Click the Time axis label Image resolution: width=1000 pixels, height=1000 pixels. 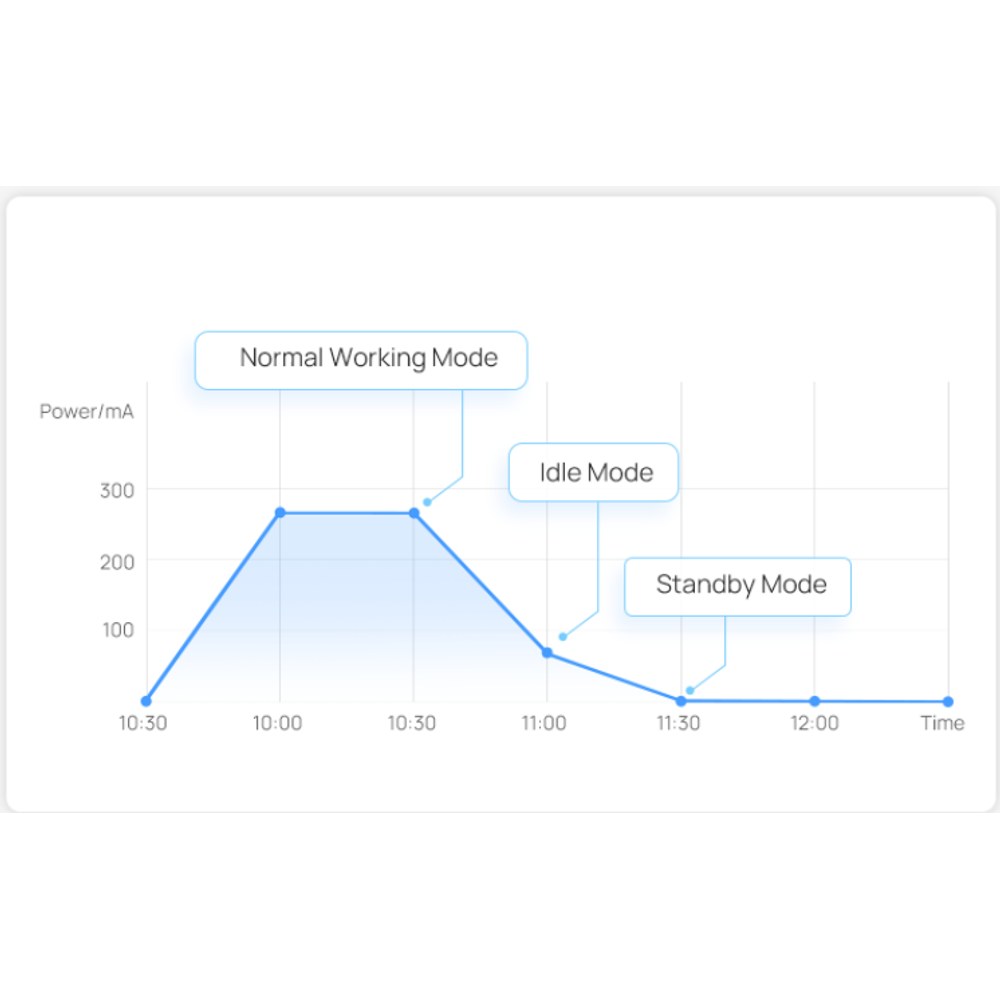(942, 723)
